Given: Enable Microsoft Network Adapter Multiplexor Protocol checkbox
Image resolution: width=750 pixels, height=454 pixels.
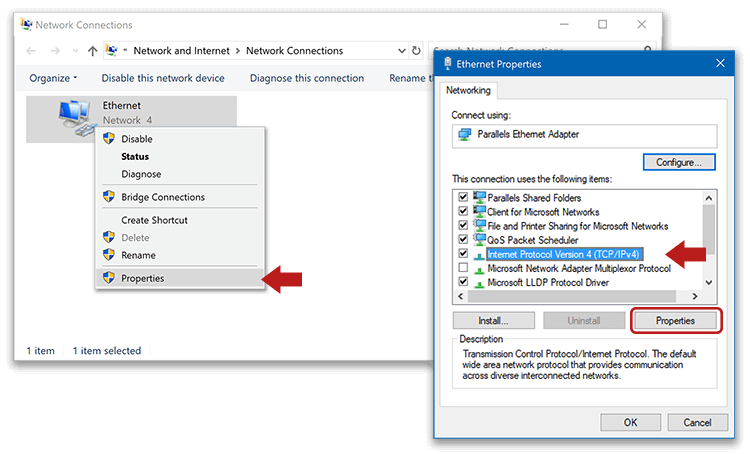Looking at the screenshot, I should tap(463, 267).
